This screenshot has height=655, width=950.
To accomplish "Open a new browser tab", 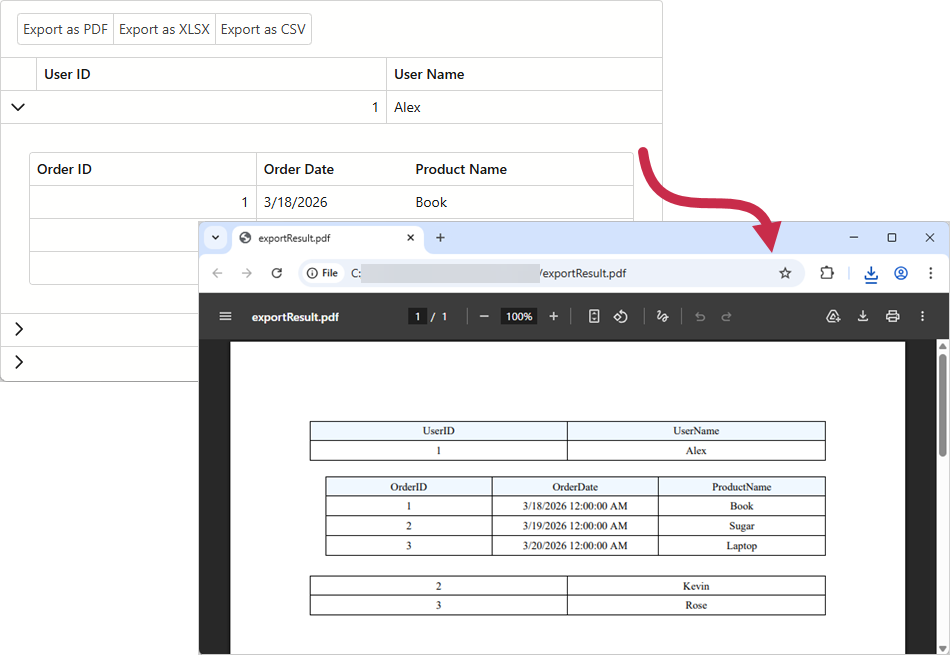I will click(x=440, y=238).
